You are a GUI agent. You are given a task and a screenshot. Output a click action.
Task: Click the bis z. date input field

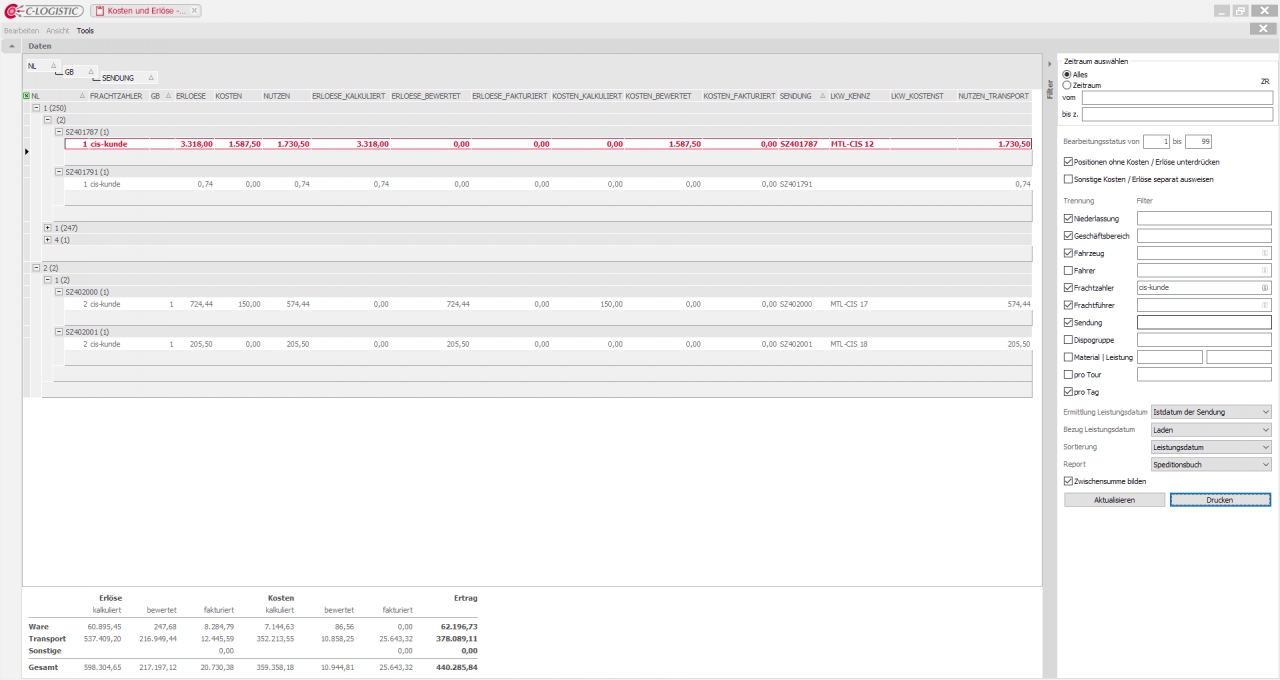tap(1176, 115)
